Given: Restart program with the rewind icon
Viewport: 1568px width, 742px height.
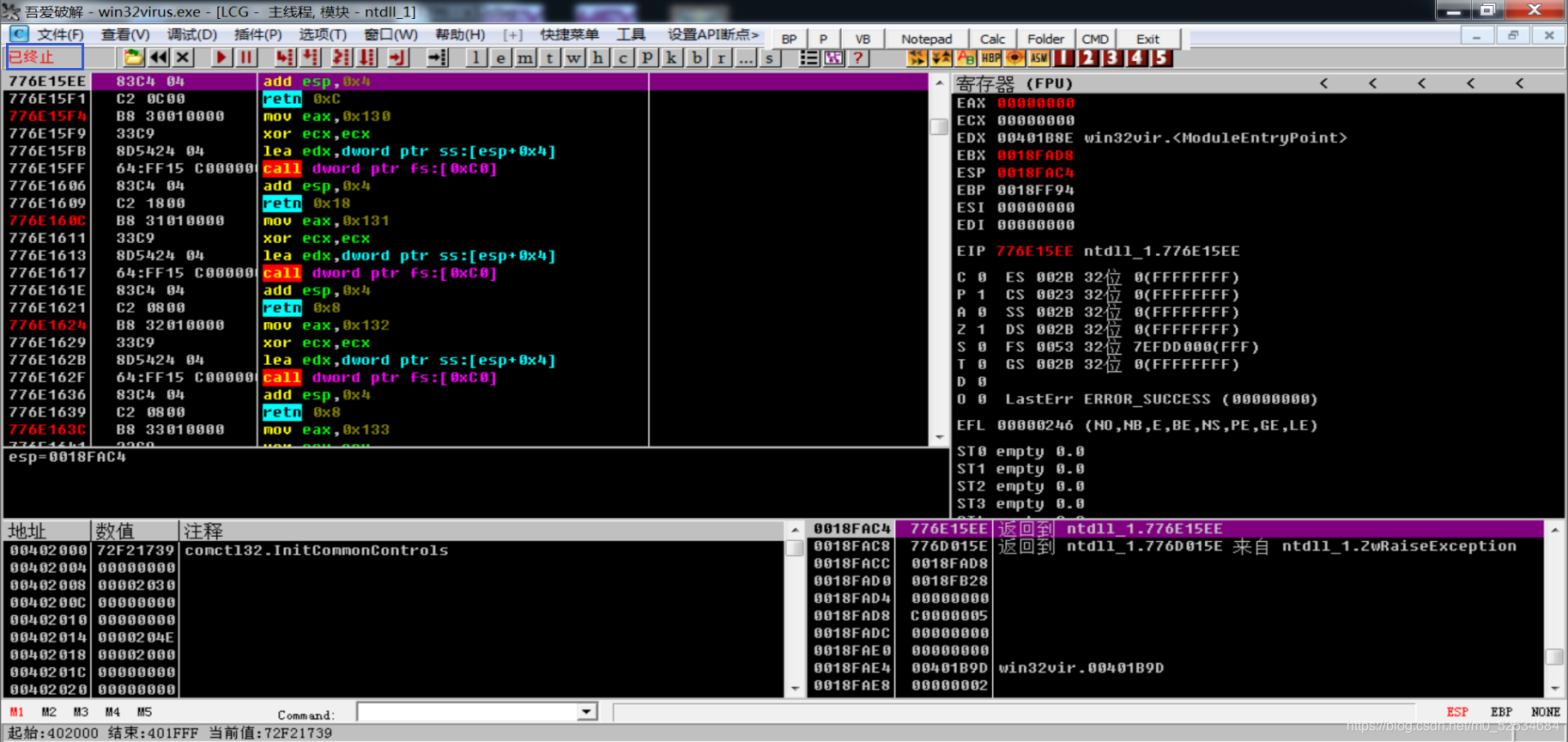Looking at the screenshot, I should [x=159, y=58].
